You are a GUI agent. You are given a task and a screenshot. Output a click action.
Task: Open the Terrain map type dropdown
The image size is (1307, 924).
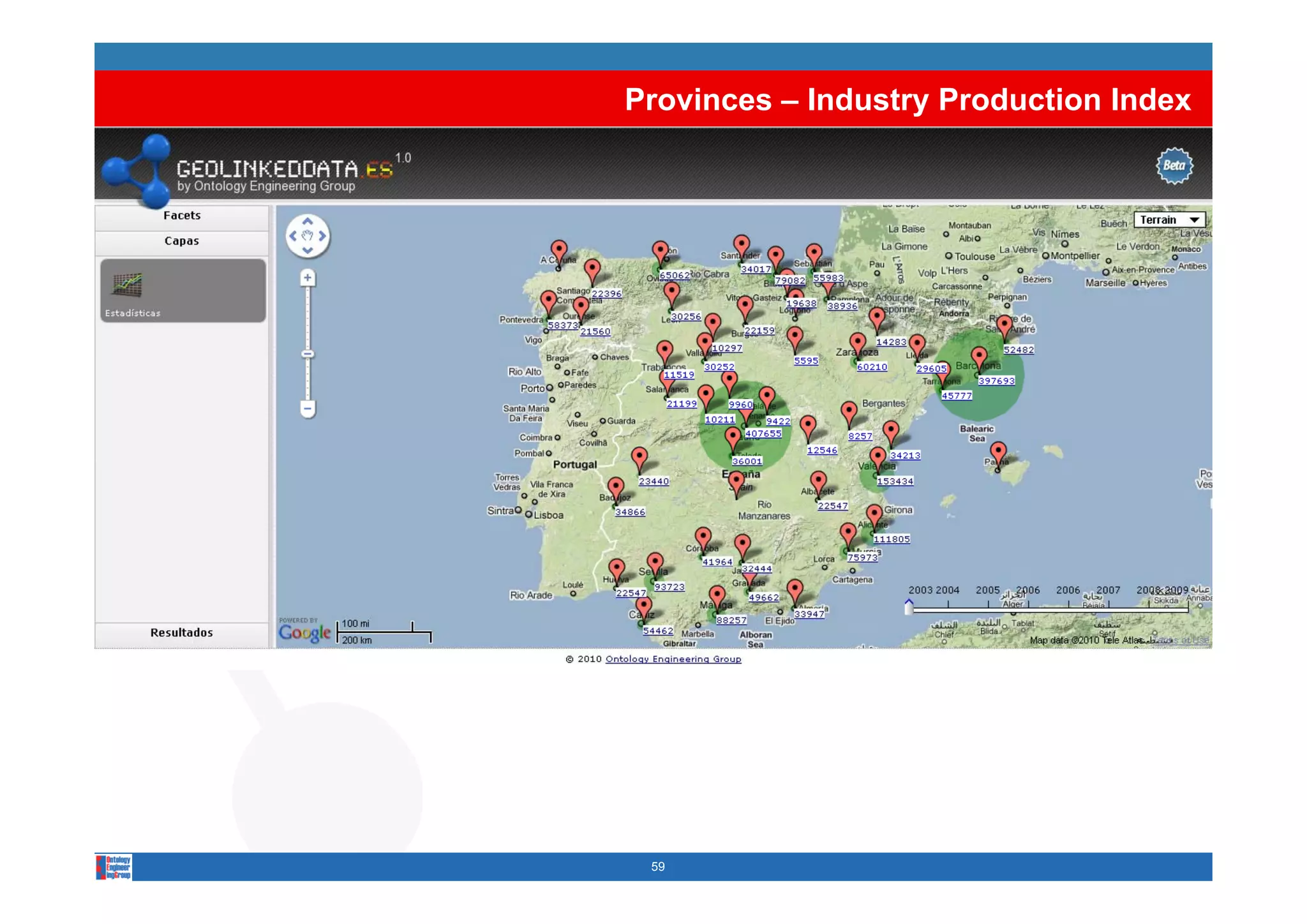(1169, 220)
